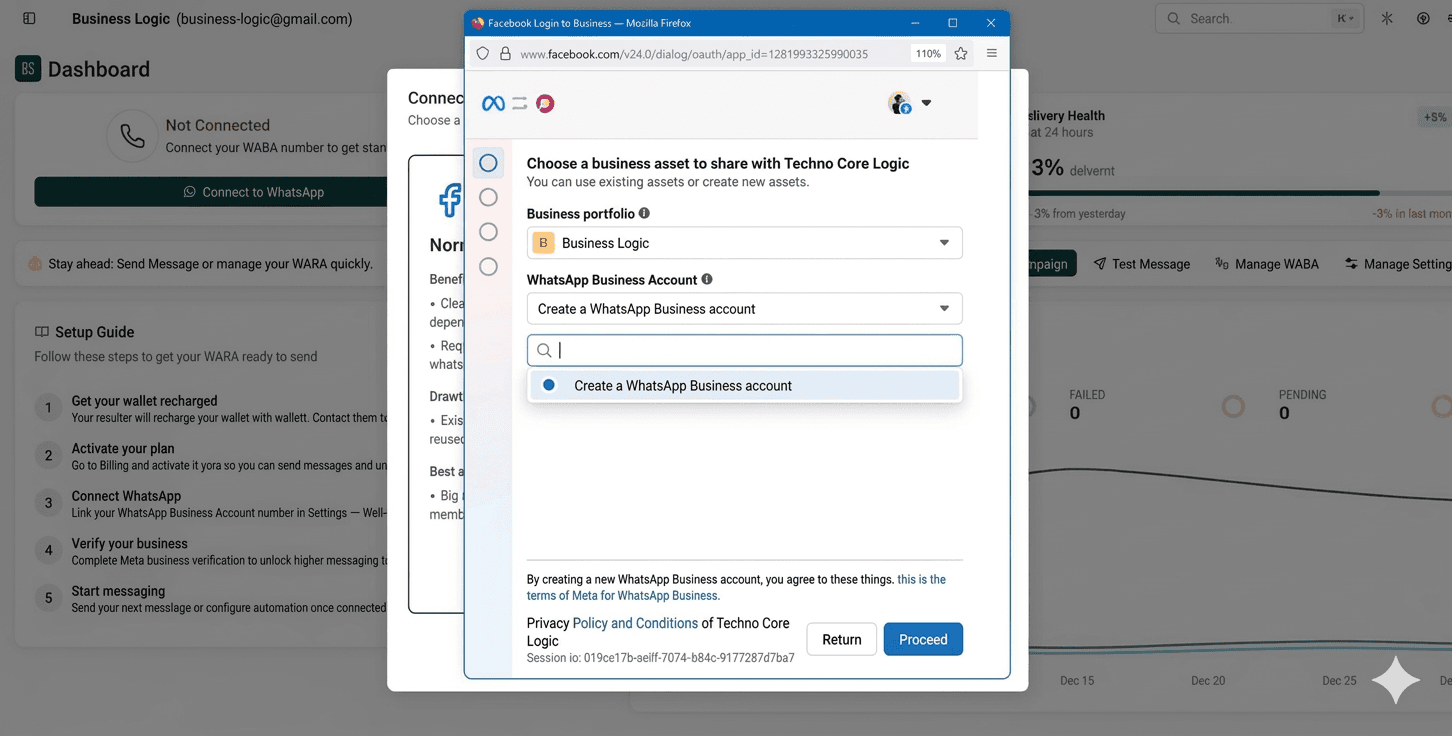Click the phone icon beside Not Connected
The image size is (1452, 736).
pos(132,136)
